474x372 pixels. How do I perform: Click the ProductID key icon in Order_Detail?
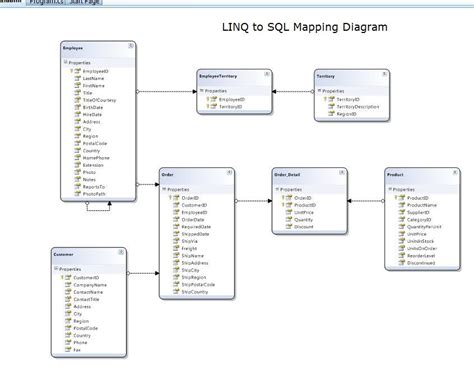coord(283,205)
